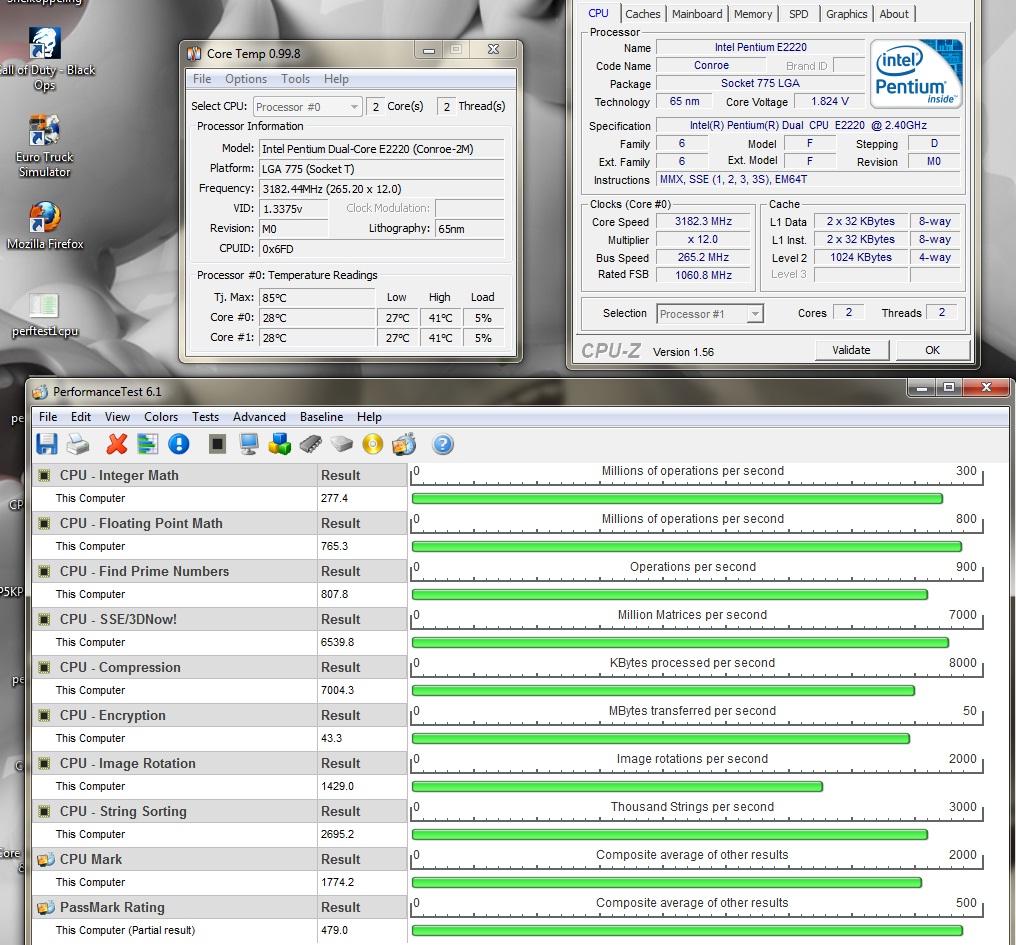Screen dimensions: 1016x945
Task: Switch to the Mainboard tab in CPU-Z
Action: point(697,14)
